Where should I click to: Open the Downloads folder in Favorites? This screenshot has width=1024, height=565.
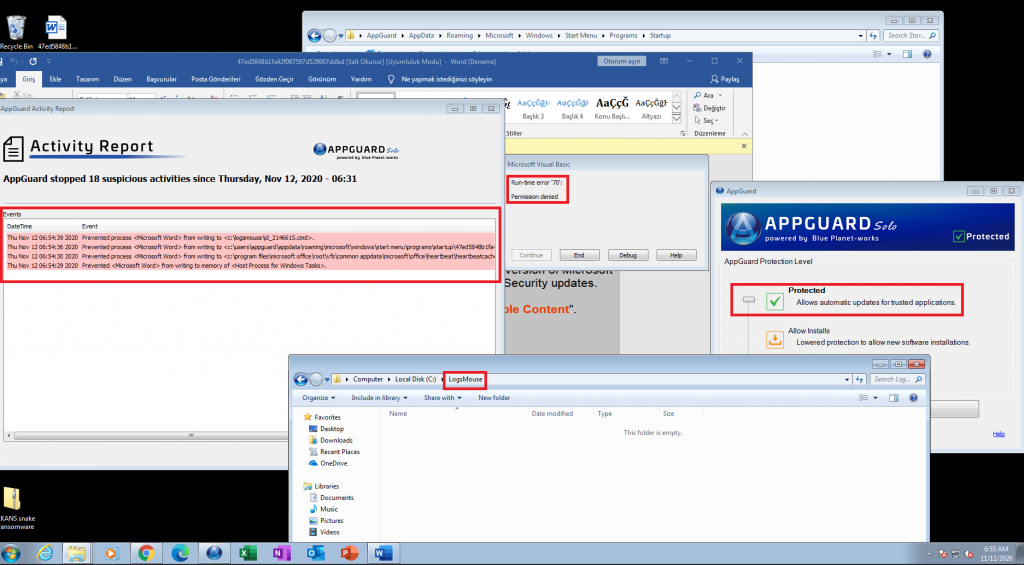[336, 440]
